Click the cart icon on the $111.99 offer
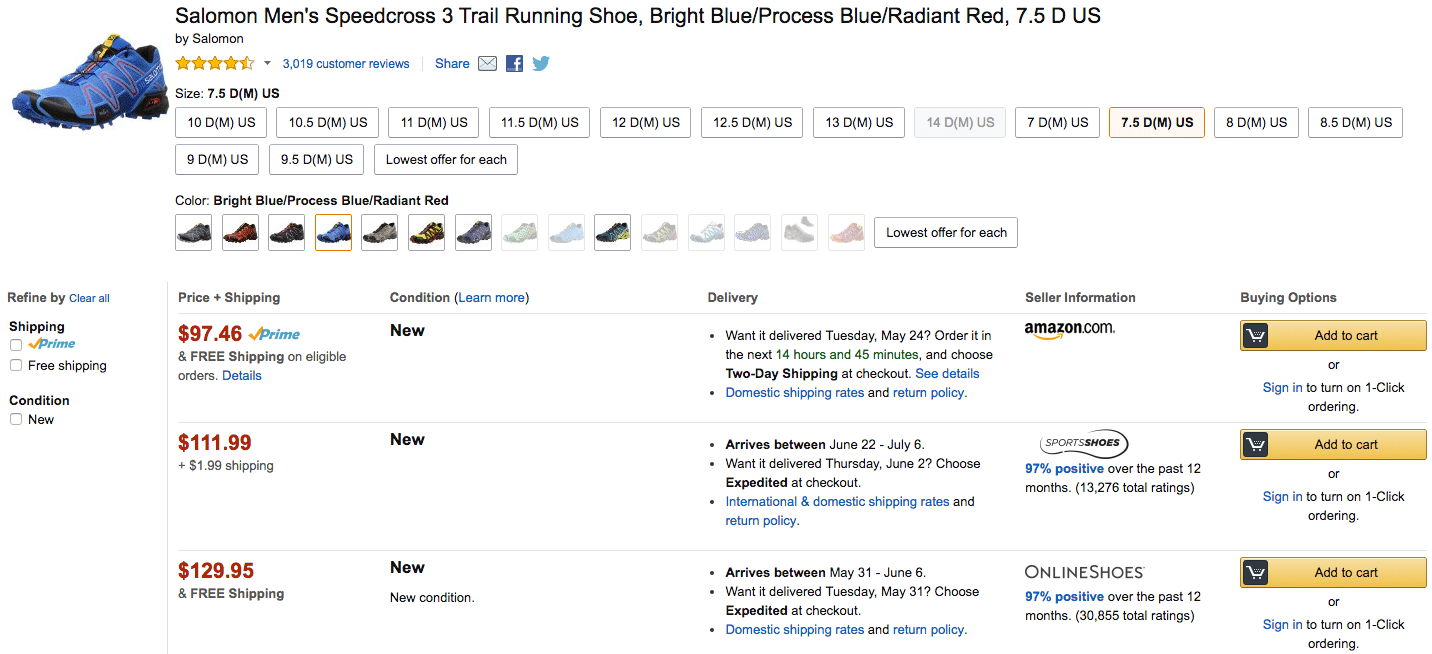This screenshot has height=654, width=1432. click(1256, 445)
